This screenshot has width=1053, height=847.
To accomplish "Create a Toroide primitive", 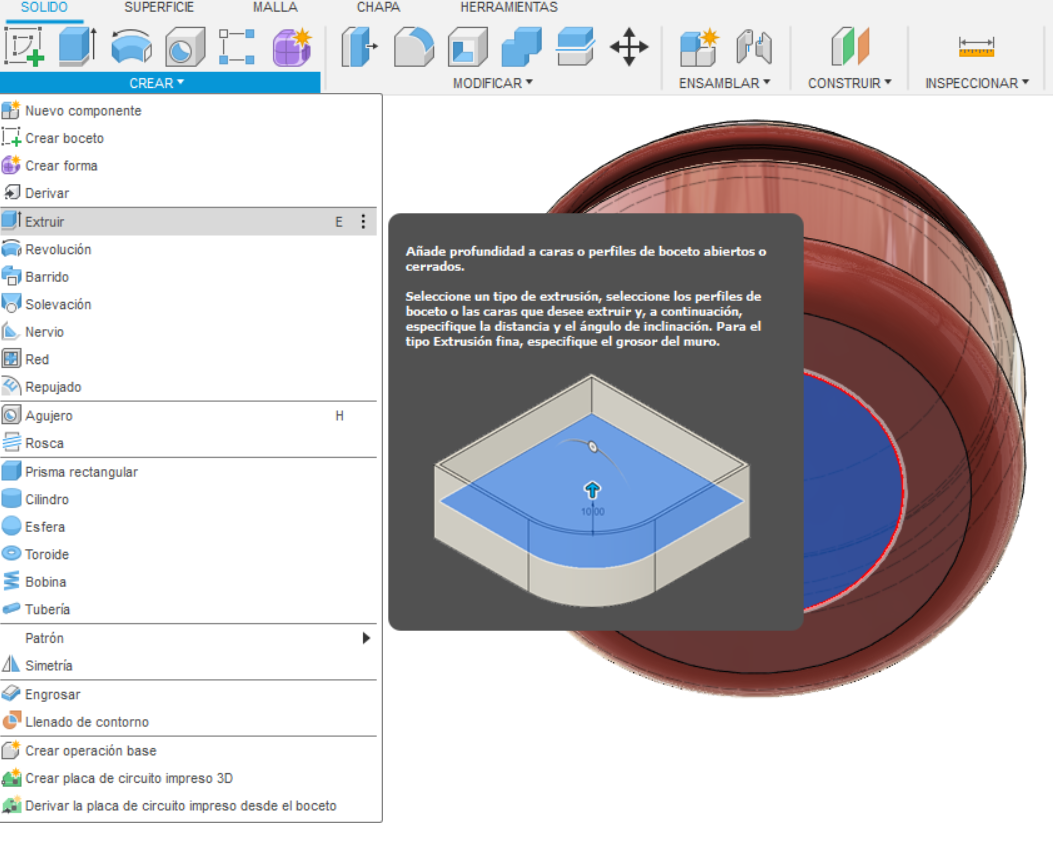I will click(189, 555).
